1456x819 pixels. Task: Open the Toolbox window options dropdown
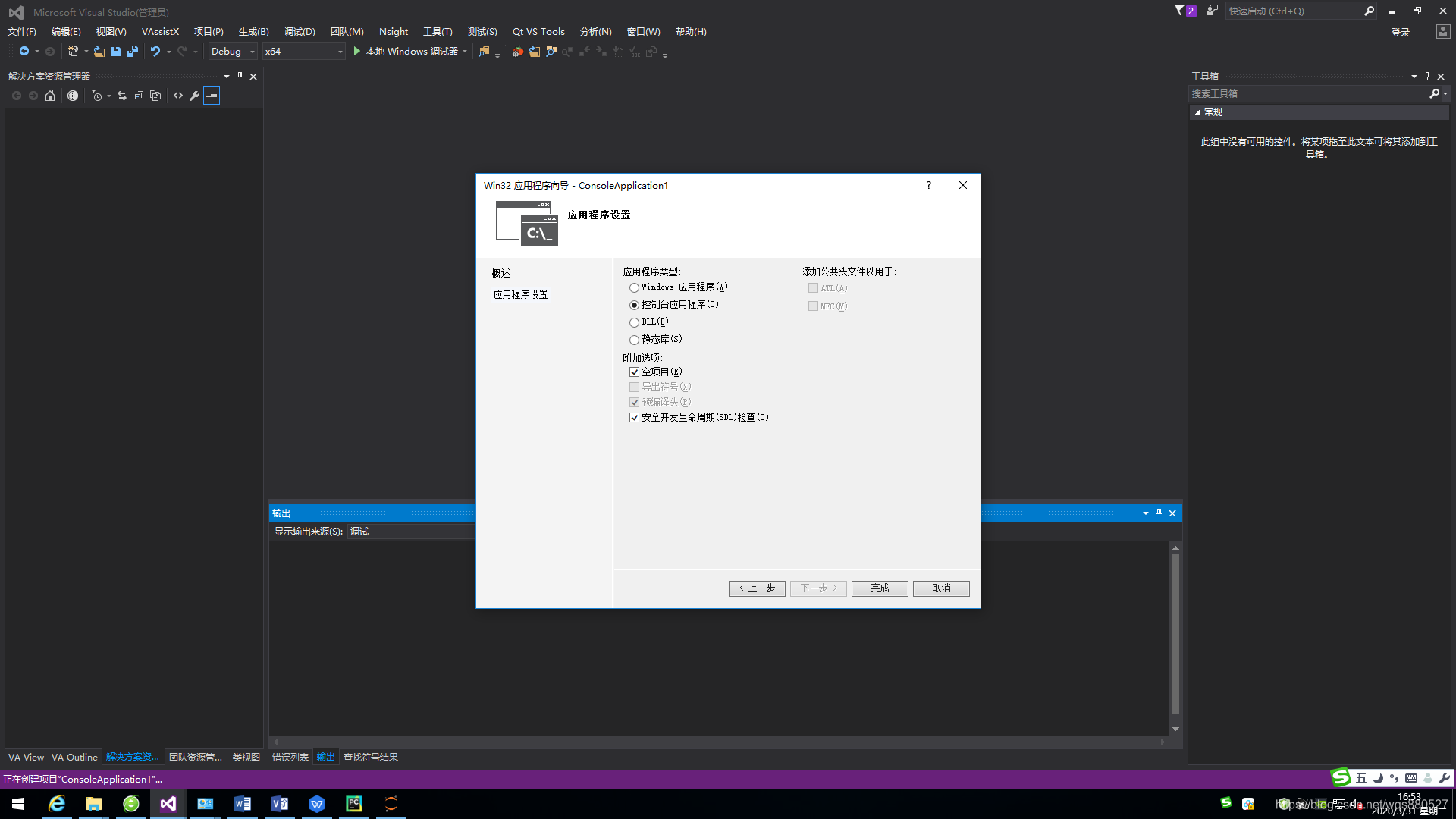tap(1414, 76)
